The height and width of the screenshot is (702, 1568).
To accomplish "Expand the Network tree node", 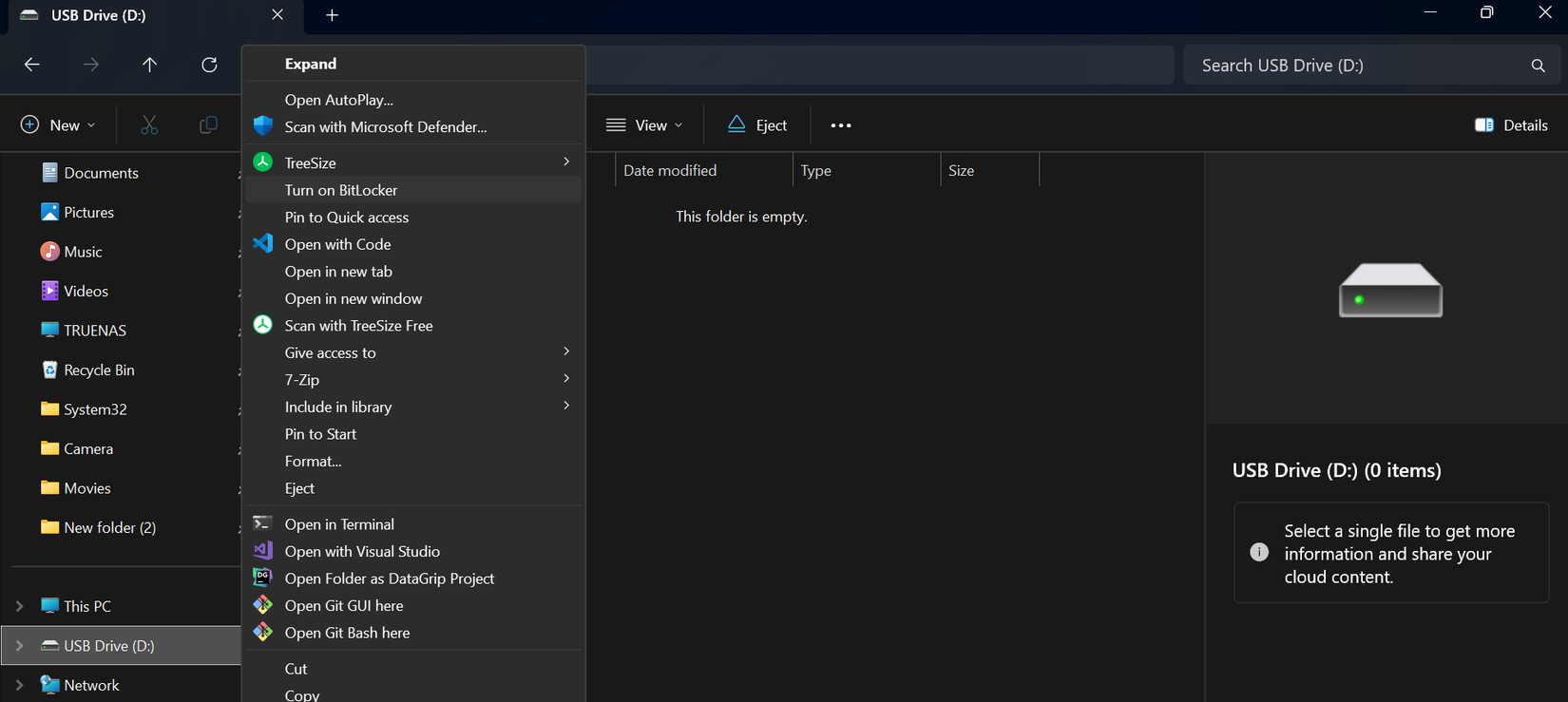I will (19, 685).
